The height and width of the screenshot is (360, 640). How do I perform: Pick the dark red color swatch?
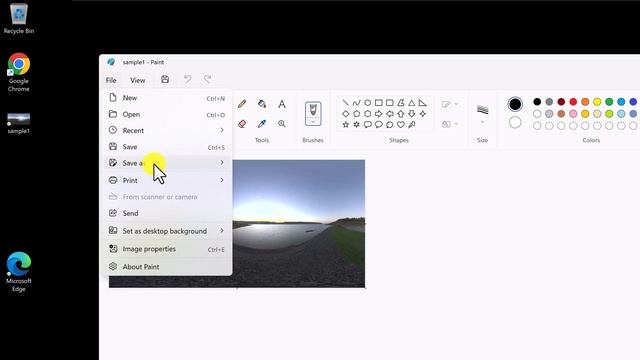tap(561, 102)
